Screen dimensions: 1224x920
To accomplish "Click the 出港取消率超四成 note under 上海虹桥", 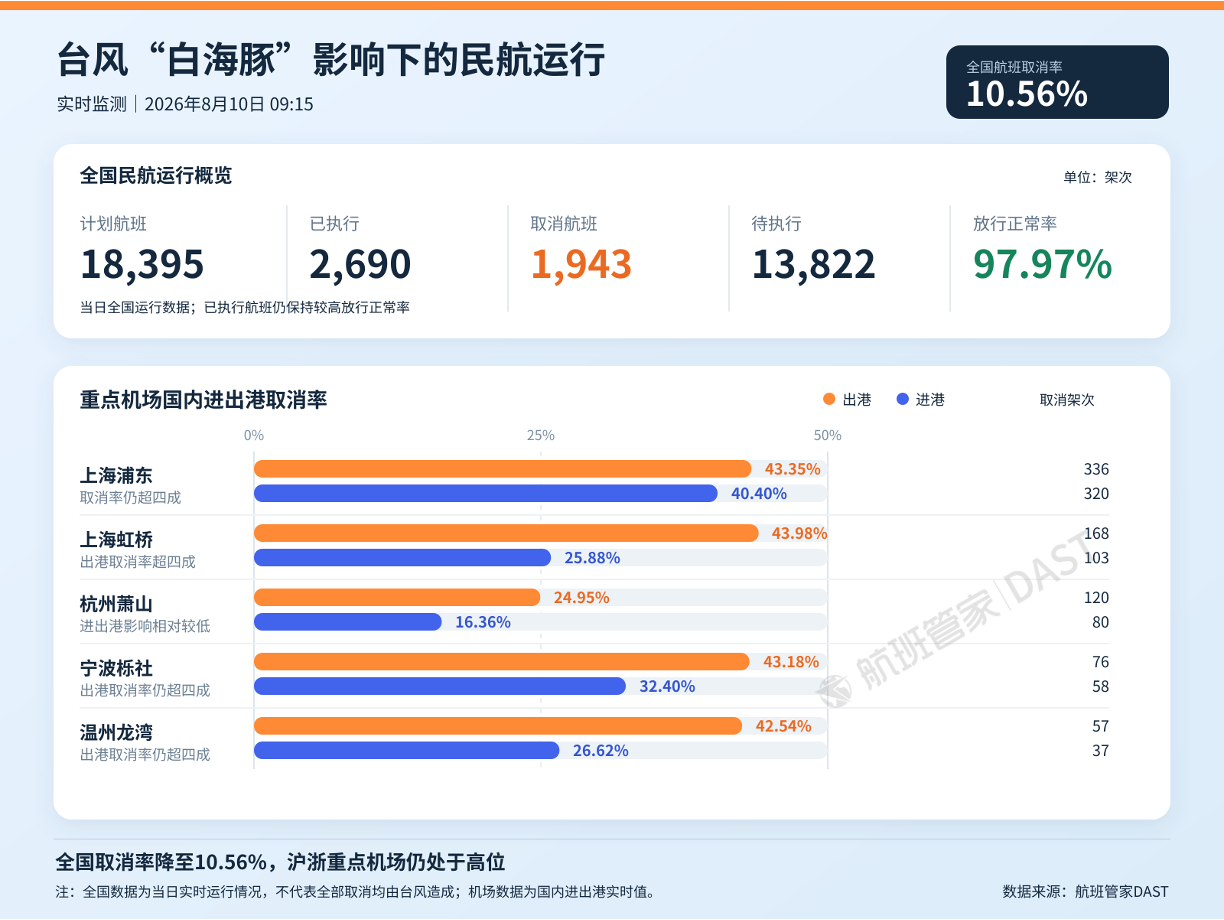I will (138, 562).
